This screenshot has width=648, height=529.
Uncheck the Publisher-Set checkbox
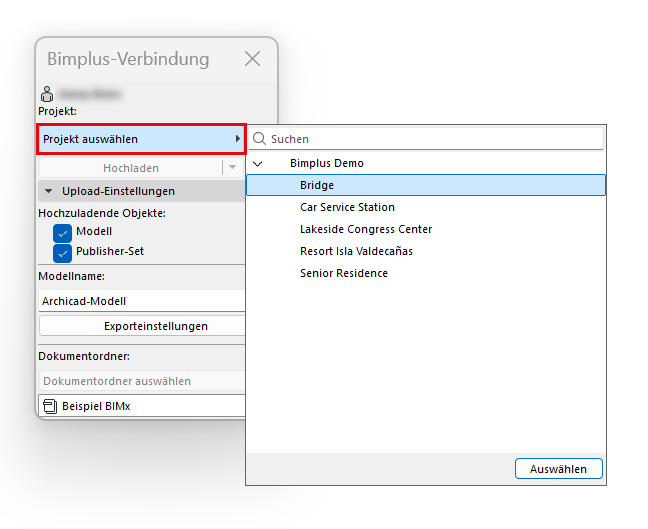62,253
